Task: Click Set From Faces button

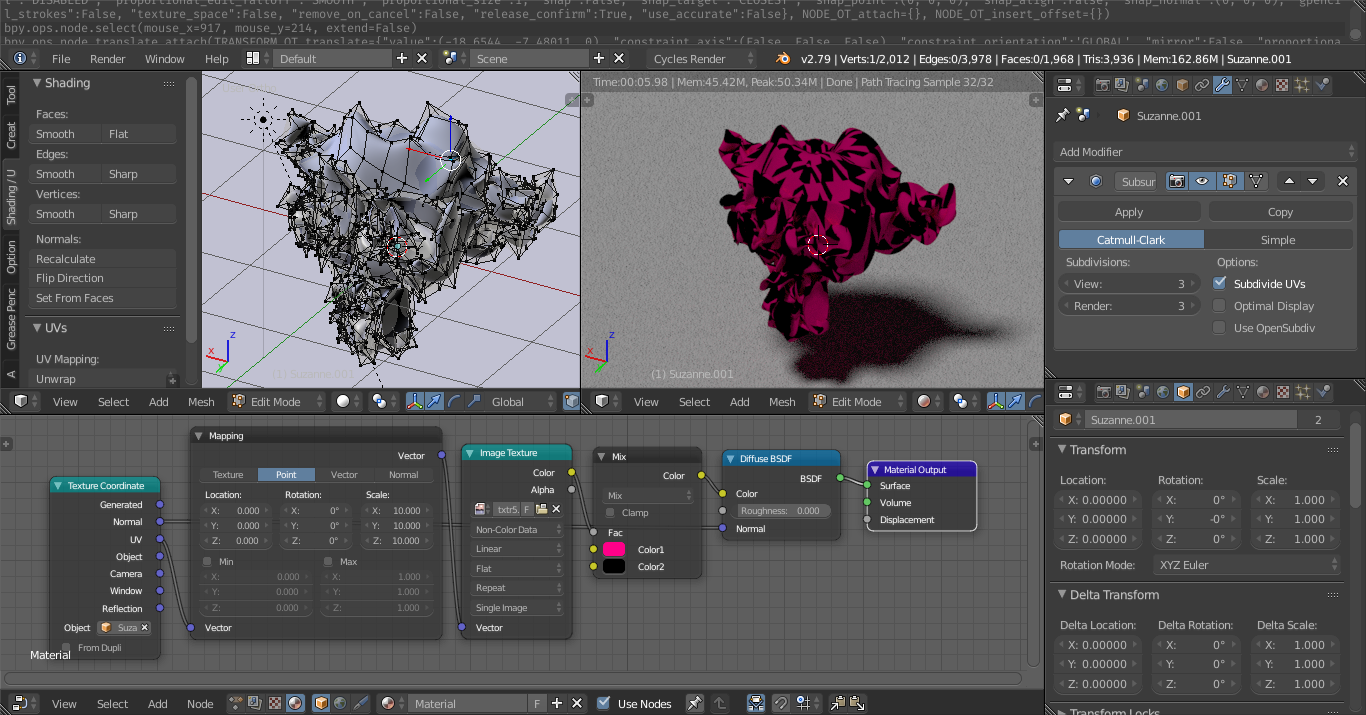Action: [x=104, y=298]
